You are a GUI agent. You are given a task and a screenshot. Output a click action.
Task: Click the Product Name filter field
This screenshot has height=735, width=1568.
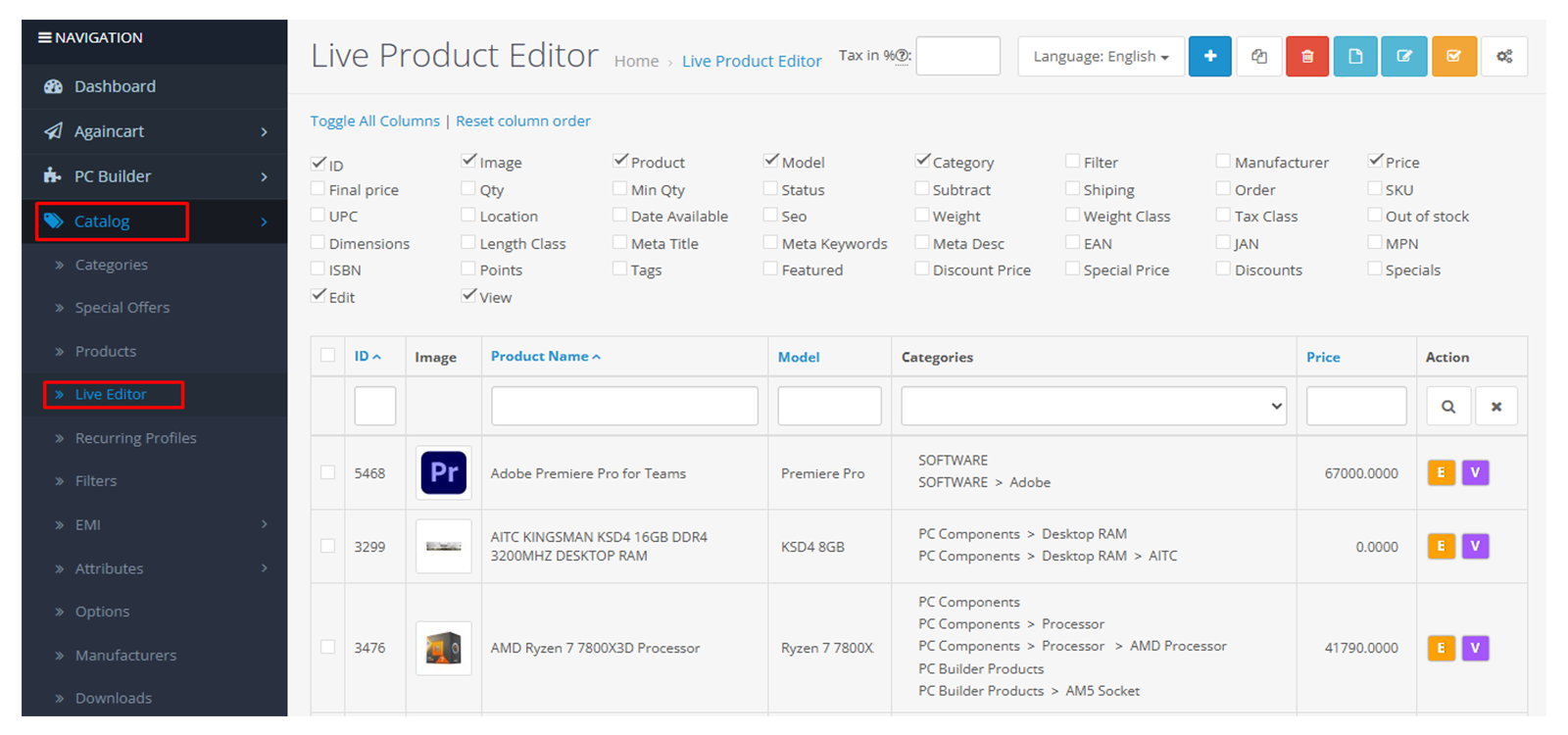624,407
